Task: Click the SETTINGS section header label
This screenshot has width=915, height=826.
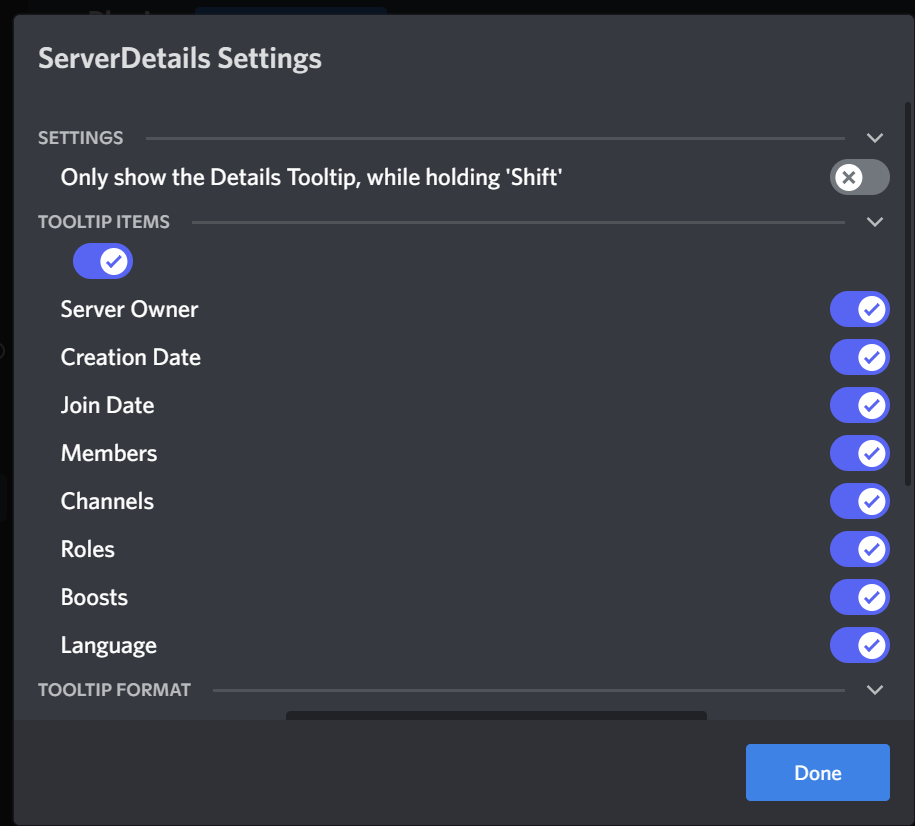Action: coord(80,137)
